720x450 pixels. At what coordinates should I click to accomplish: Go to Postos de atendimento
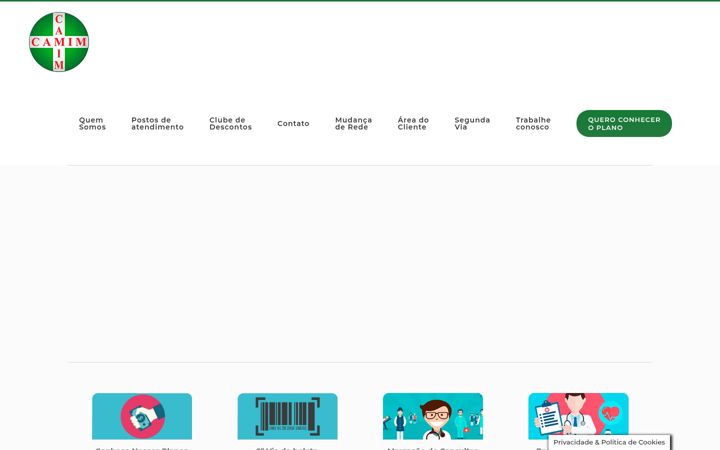[158, 124]
